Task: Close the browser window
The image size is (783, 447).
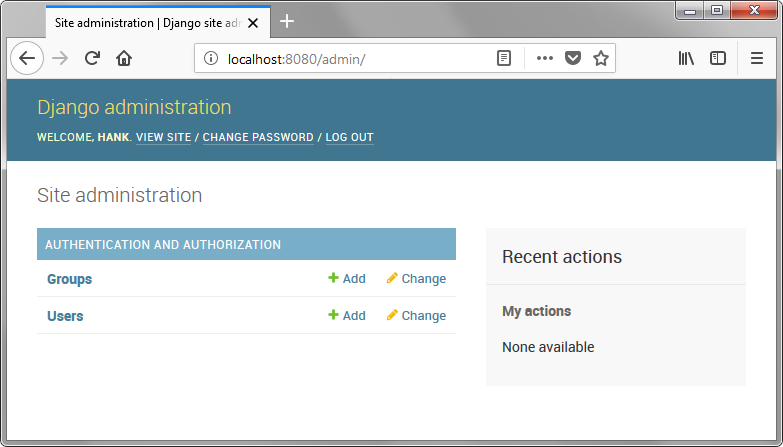Action: [x=754, y=10]
